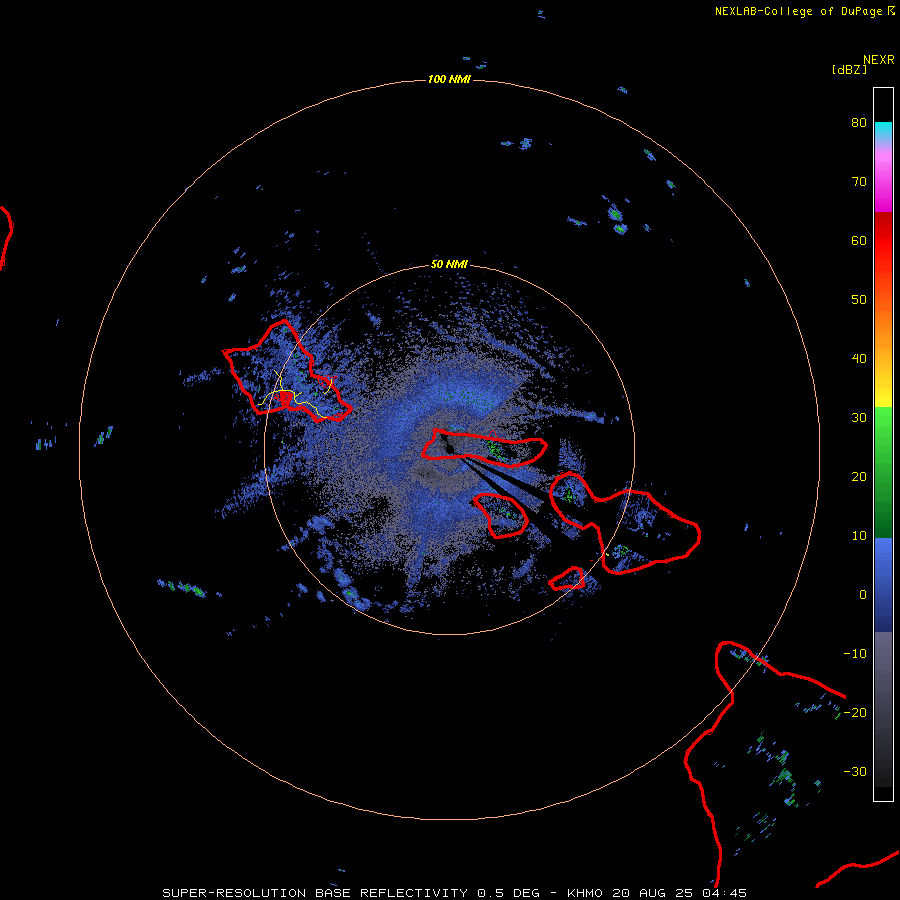Click the -10 dBZ scale value
Viewport: 900px width, 900px height.
[855, 654]
